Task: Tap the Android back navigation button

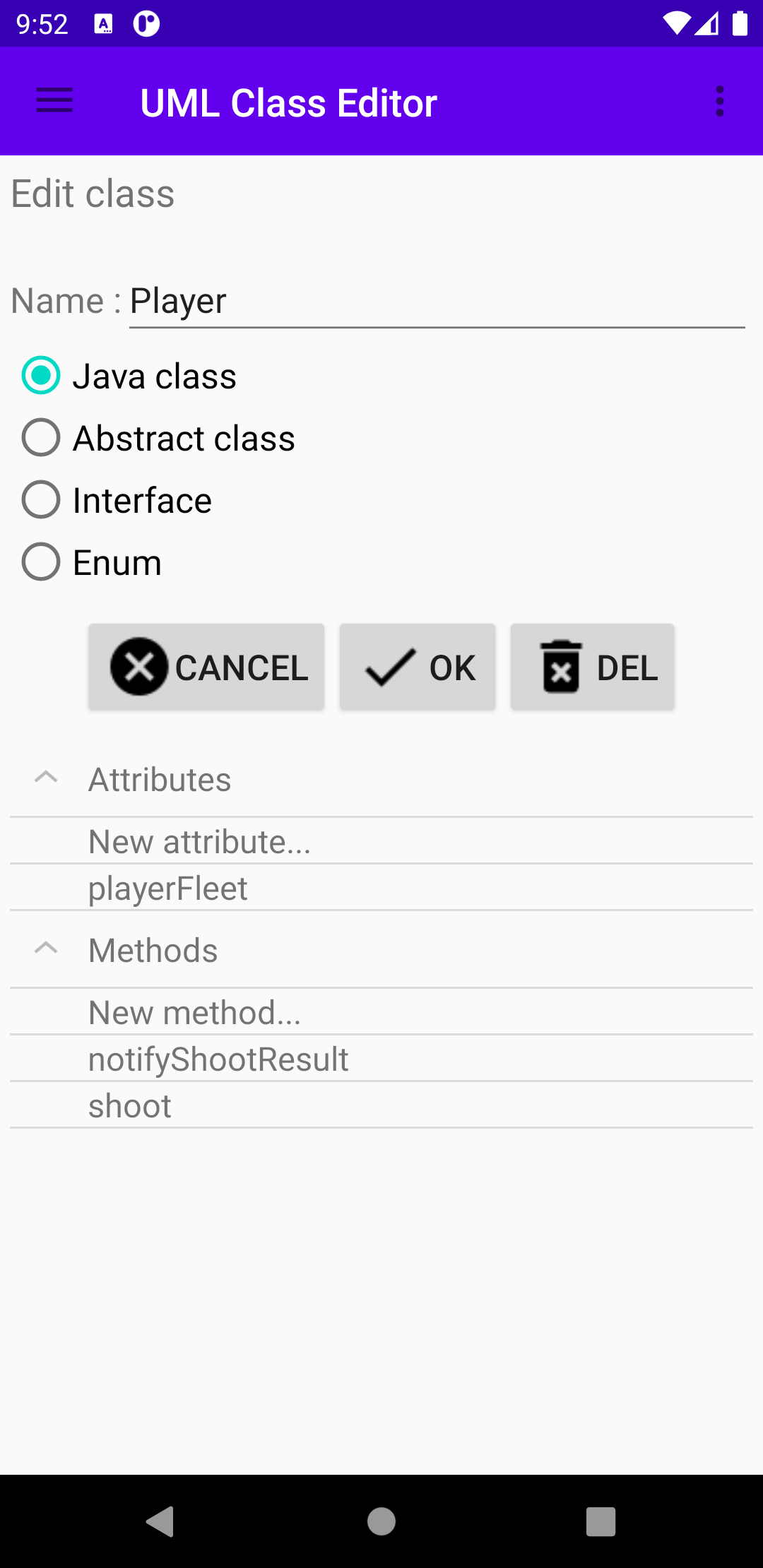Action: pyautogui.click(x=161, y=1521)
